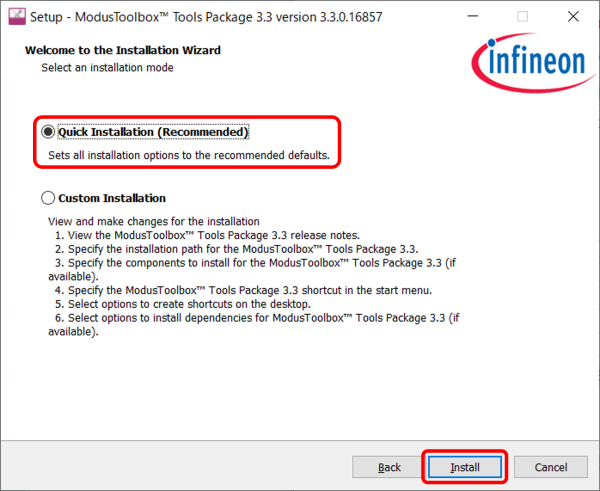600x491 pixels.
Task: Click 'View and make changes for the installation'
Action: click(154, 222)
